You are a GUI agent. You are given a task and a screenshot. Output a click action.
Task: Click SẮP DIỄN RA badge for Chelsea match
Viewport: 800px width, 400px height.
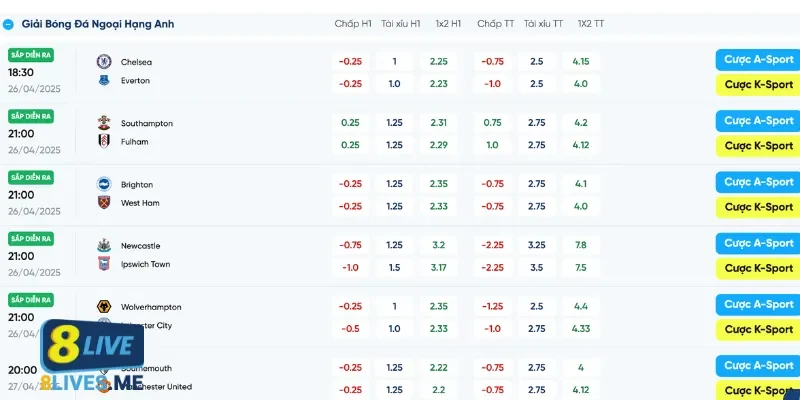click(31, 55)
